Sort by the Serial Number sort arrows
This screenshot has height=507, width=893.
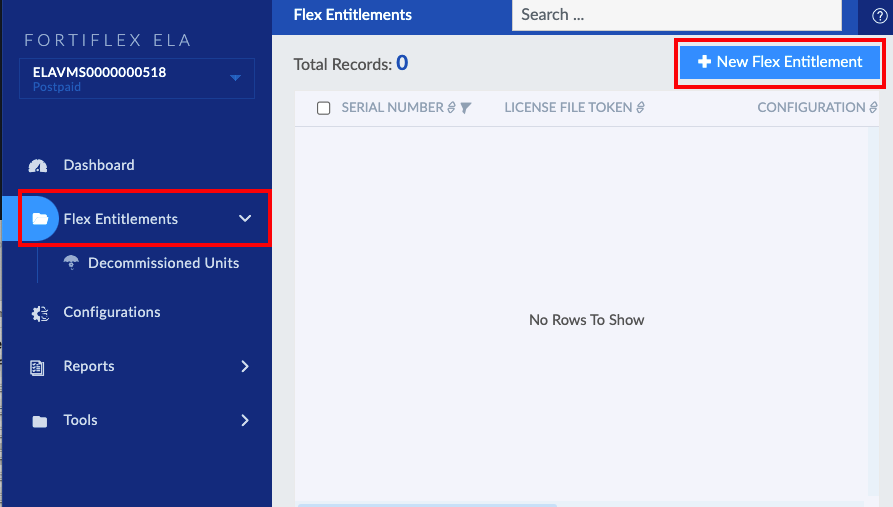click(452, 108)
